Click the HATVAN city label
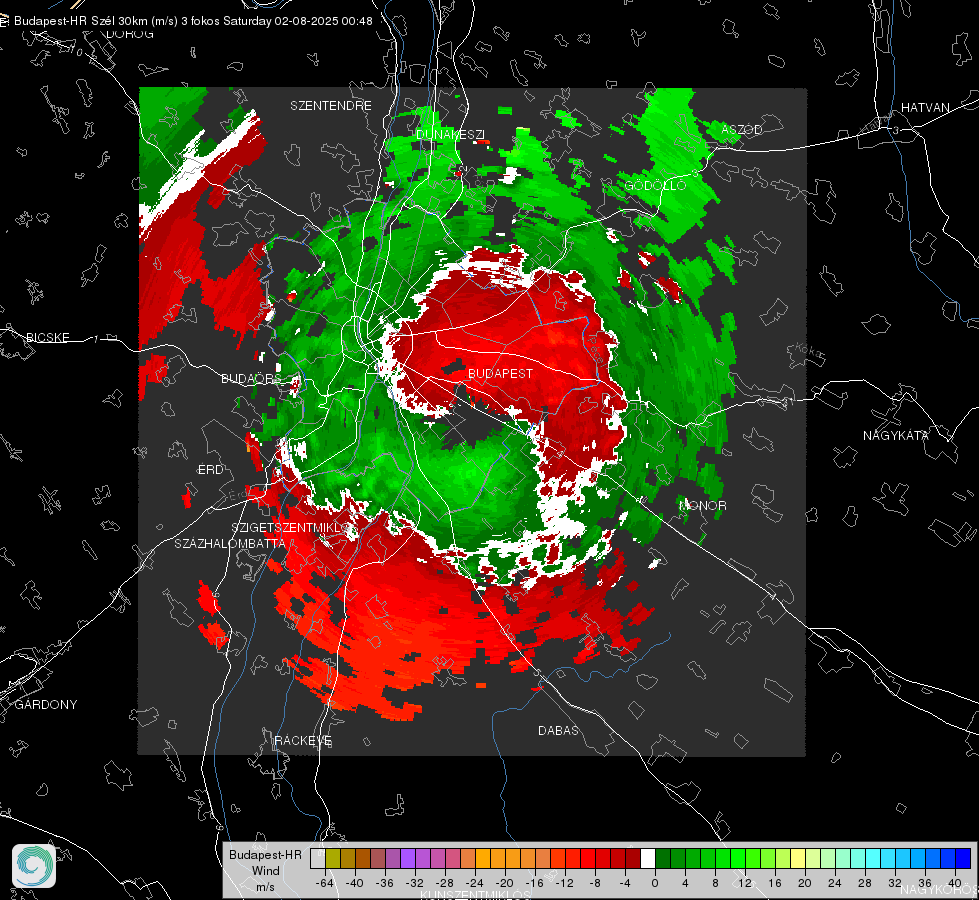The image size is (979, 900). coord(925,107)
